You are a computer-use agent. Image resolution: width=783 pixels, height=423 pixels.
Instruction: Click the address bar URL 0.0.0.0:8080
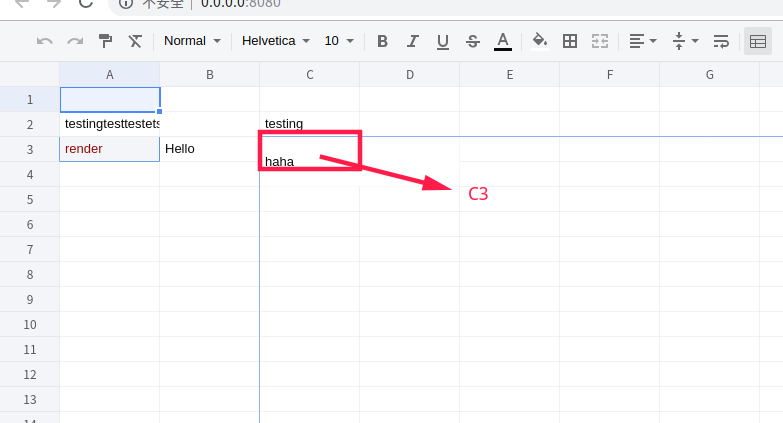[x=241, y=3]
